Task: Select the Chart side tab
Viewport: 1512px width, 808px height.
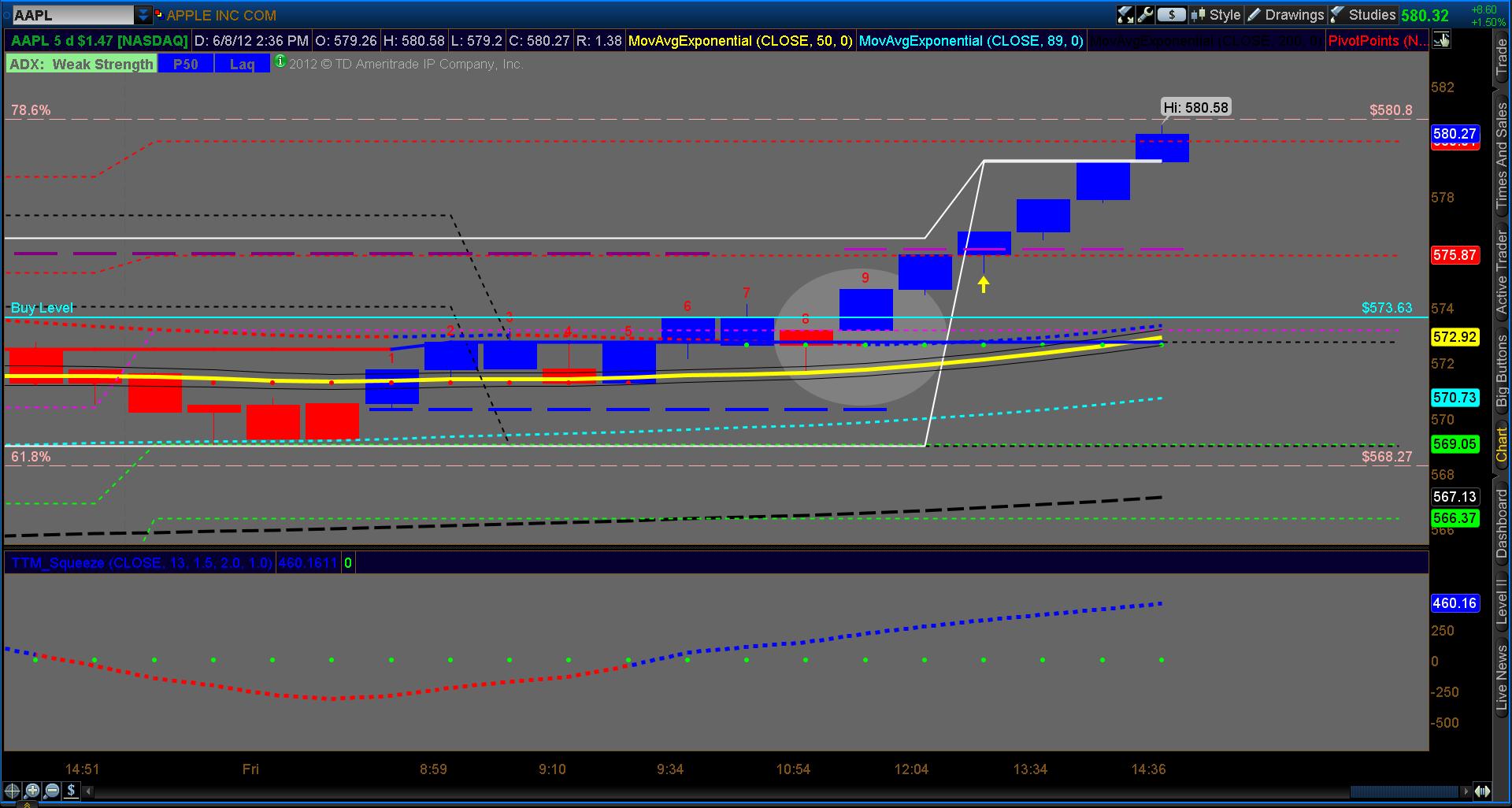Action: pyautogui.click(x=1502, y=445)
